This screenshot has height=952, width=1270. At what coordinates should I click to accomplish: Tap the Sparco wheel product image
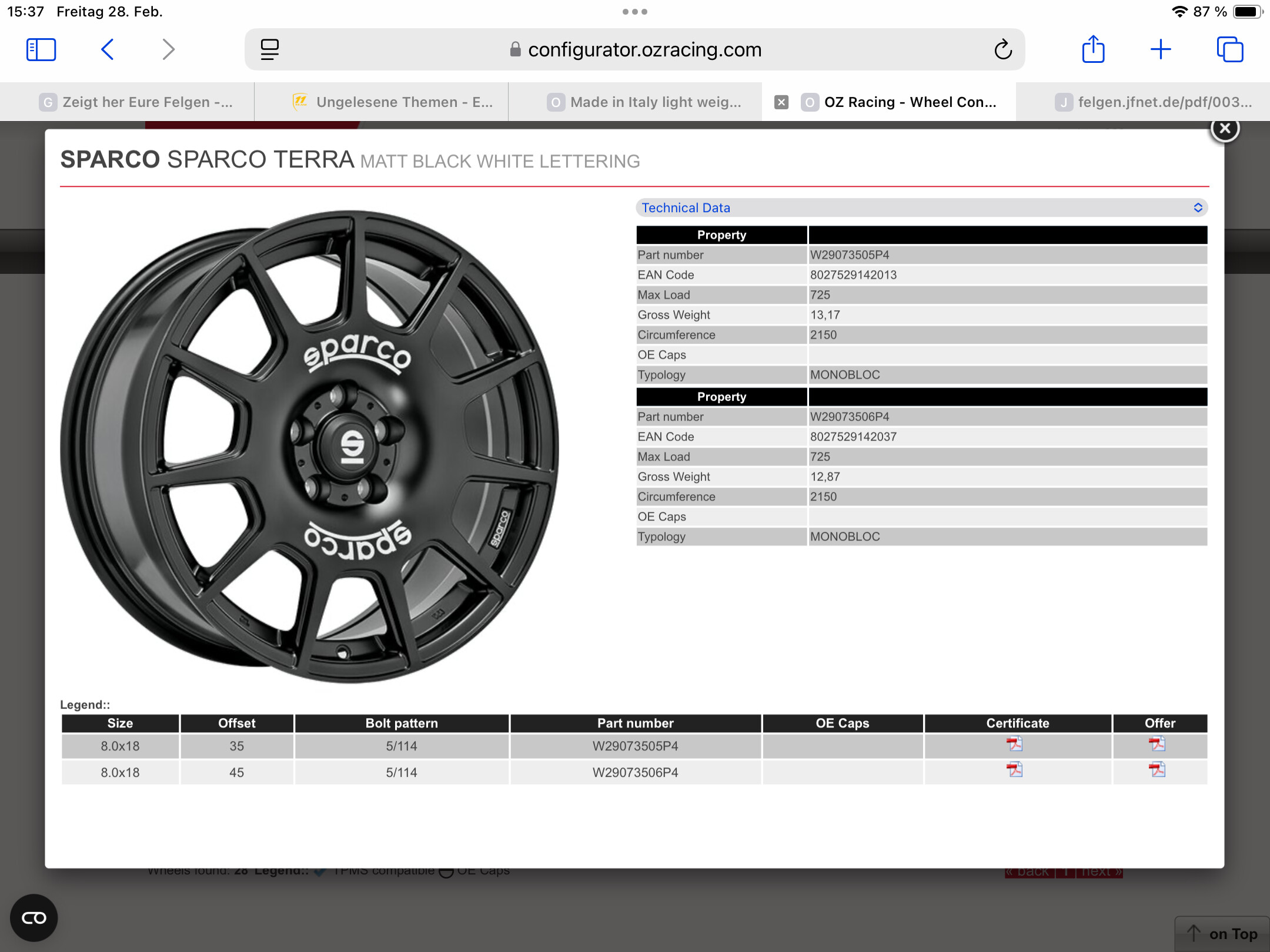[x=310, y=447]
